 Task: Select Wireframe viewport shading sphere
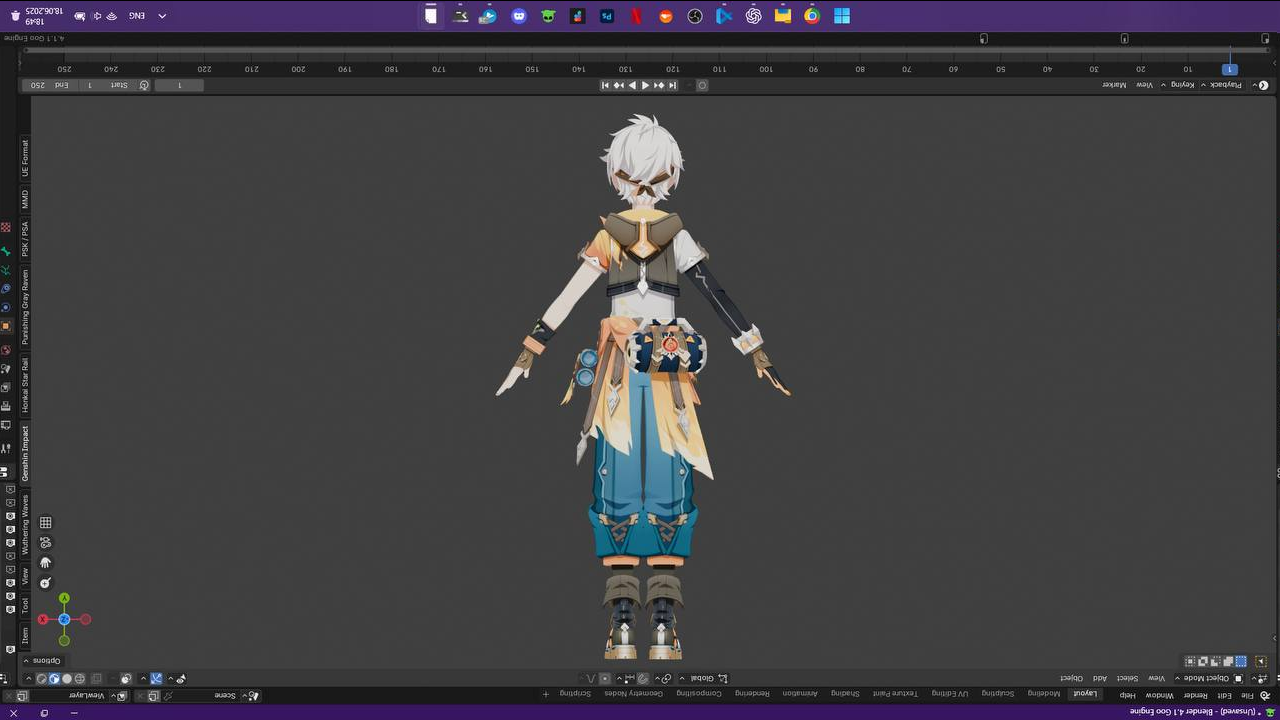point(80,679)
